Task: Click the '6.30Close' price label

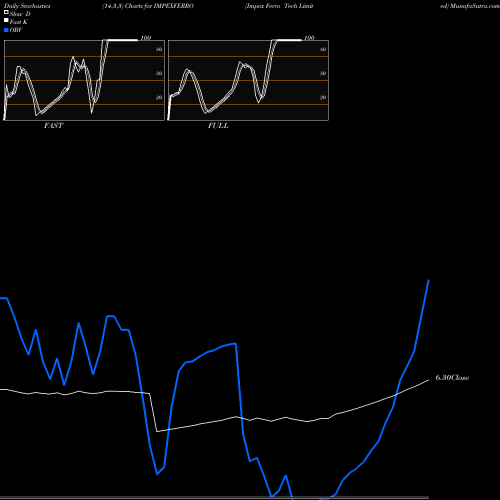Action: (452, 378)
